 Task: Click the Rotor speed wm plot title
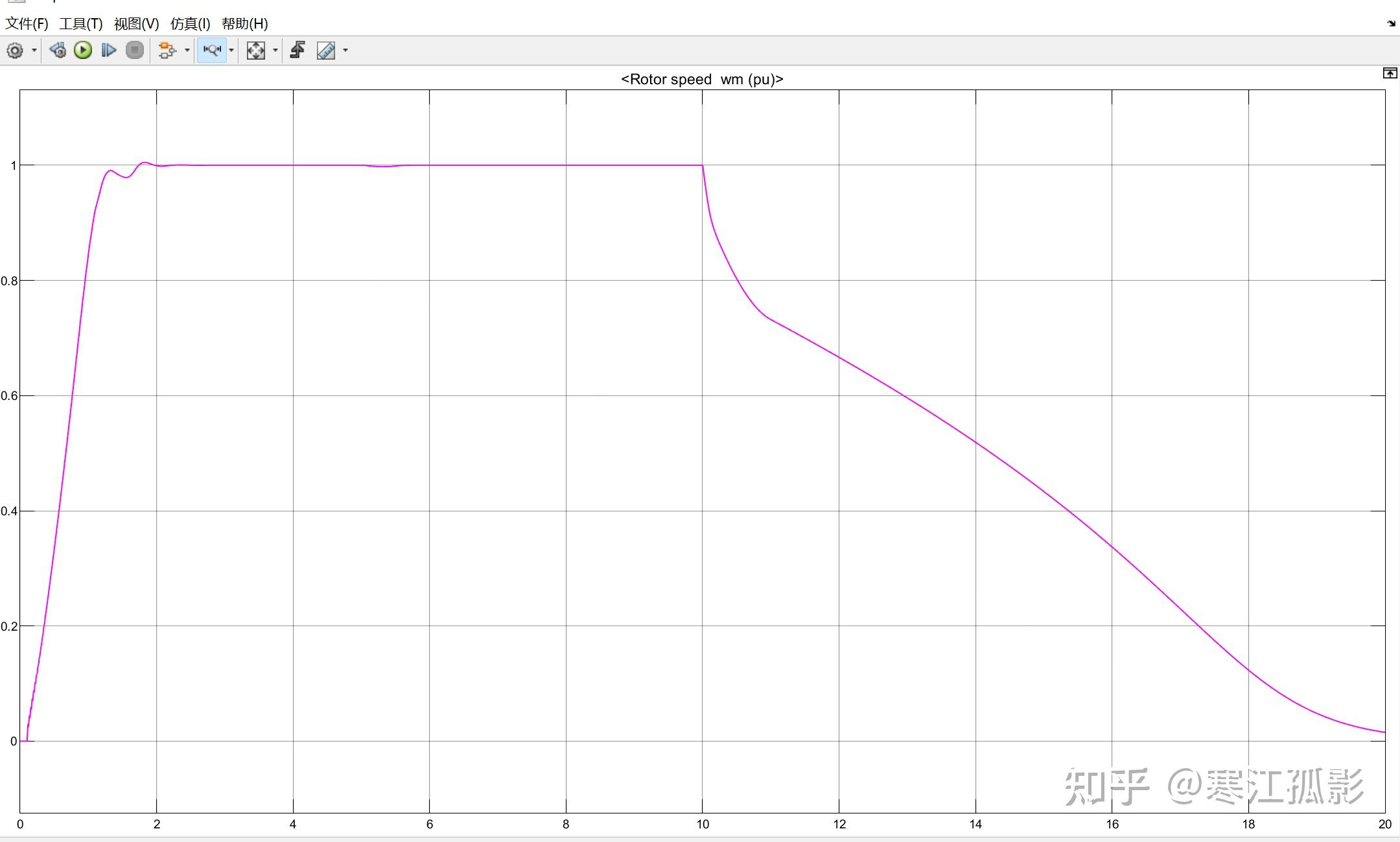tap(702, 79)
